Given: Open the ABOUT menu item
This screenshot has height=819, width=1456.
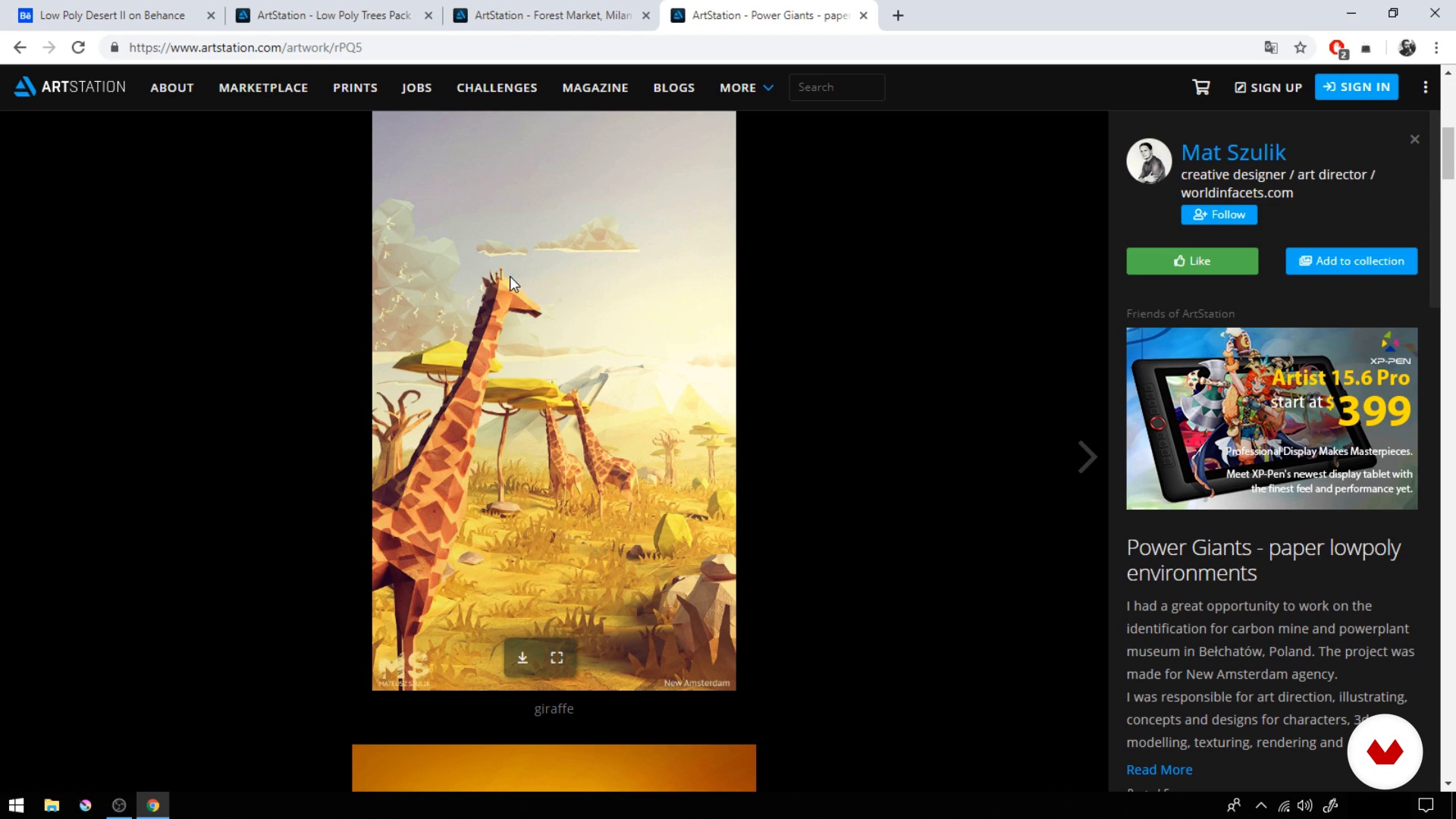Looking at the screenshot, I should point(172,88).
